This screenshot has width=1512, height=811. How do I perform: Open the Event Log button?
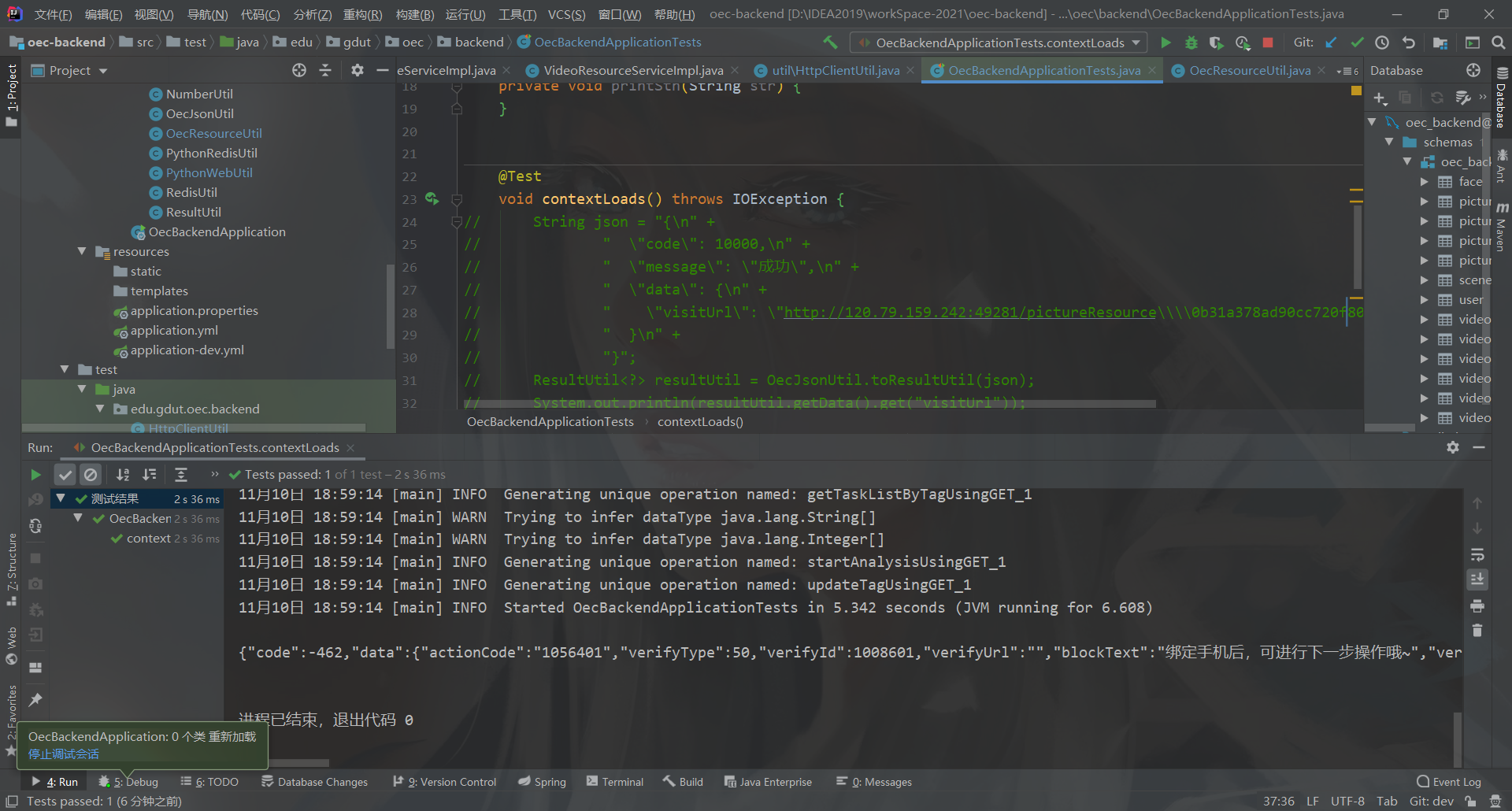click(1449, 781)
